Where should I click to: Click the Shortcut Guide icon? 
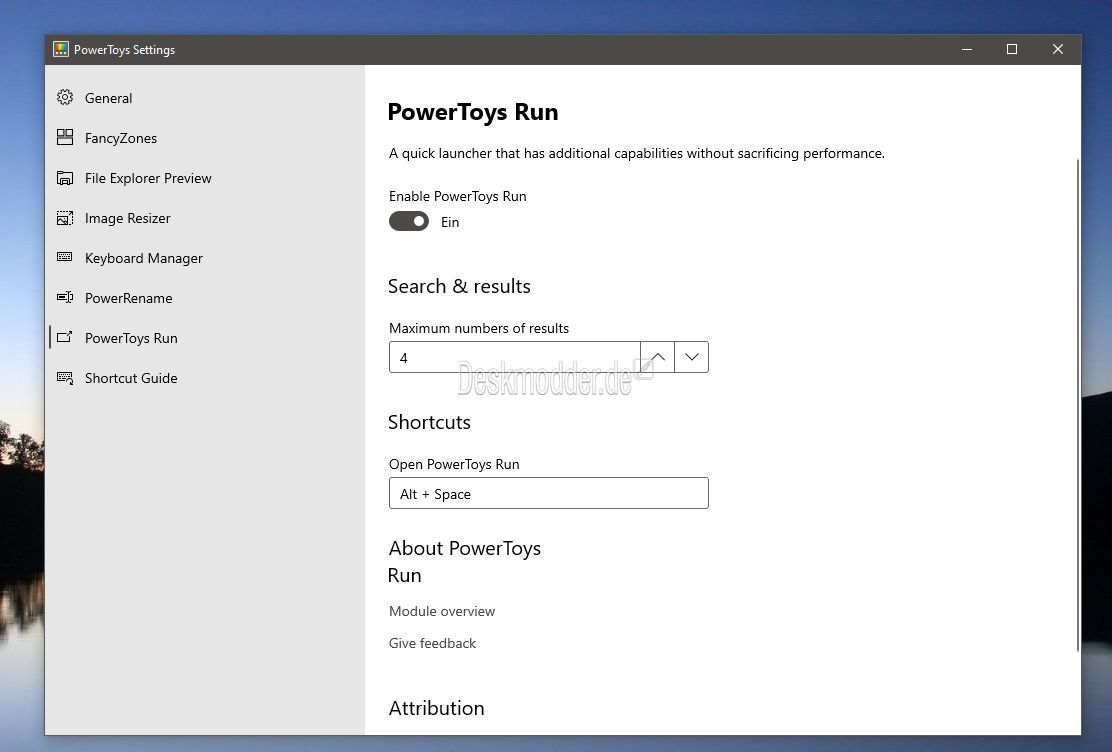point(65,377)
